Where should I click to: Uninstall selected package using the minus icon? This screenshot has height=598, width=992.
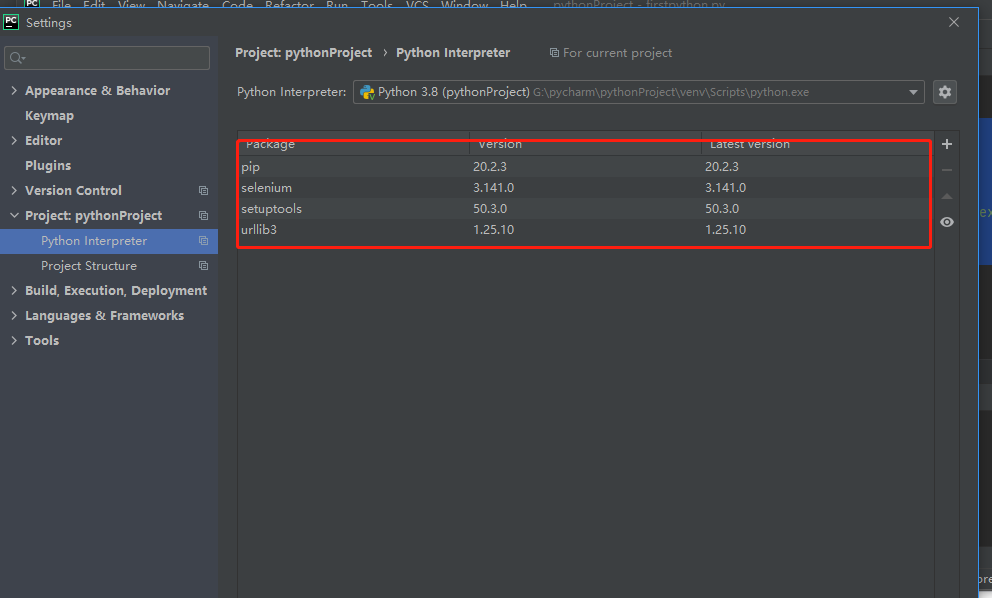pyautogui.click(x=947, y=169)
